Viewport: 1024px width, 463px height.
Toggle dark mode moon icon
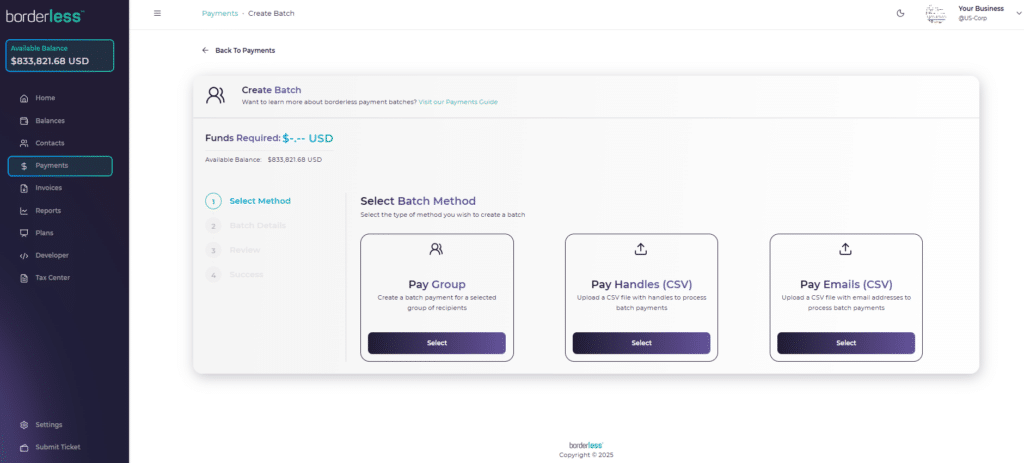click(900, 13)
